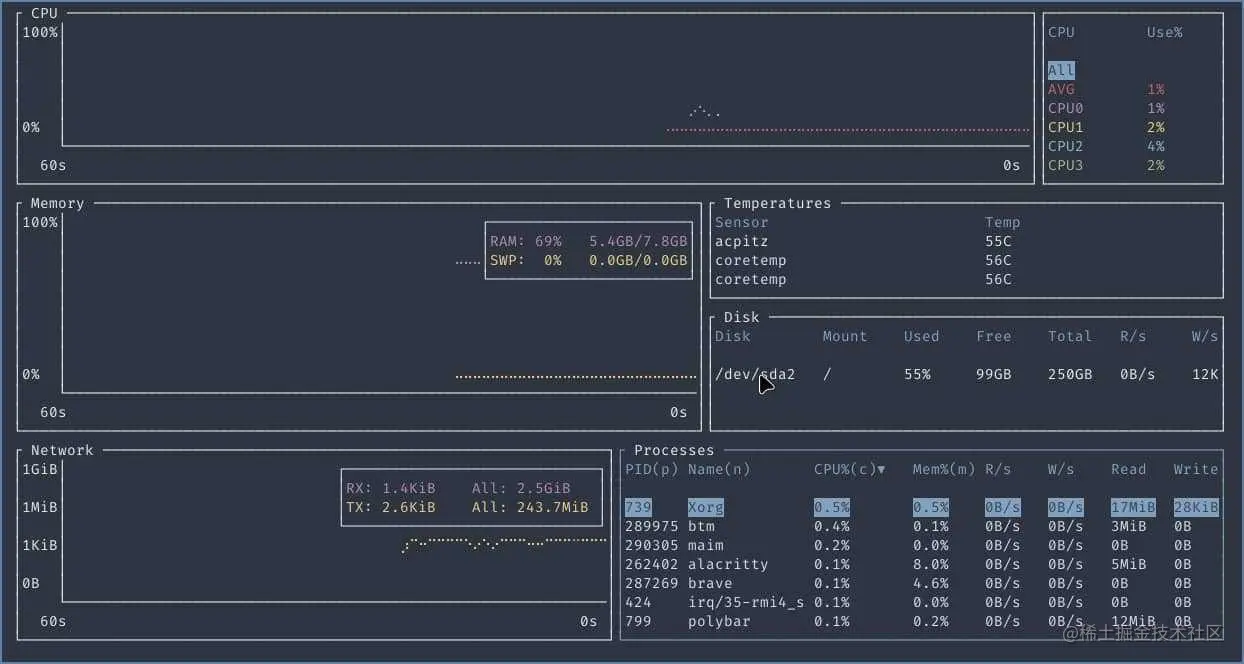Focus the Processes widget title
This screenshot has height=664, width=1244.
click(x=674, y=450)
